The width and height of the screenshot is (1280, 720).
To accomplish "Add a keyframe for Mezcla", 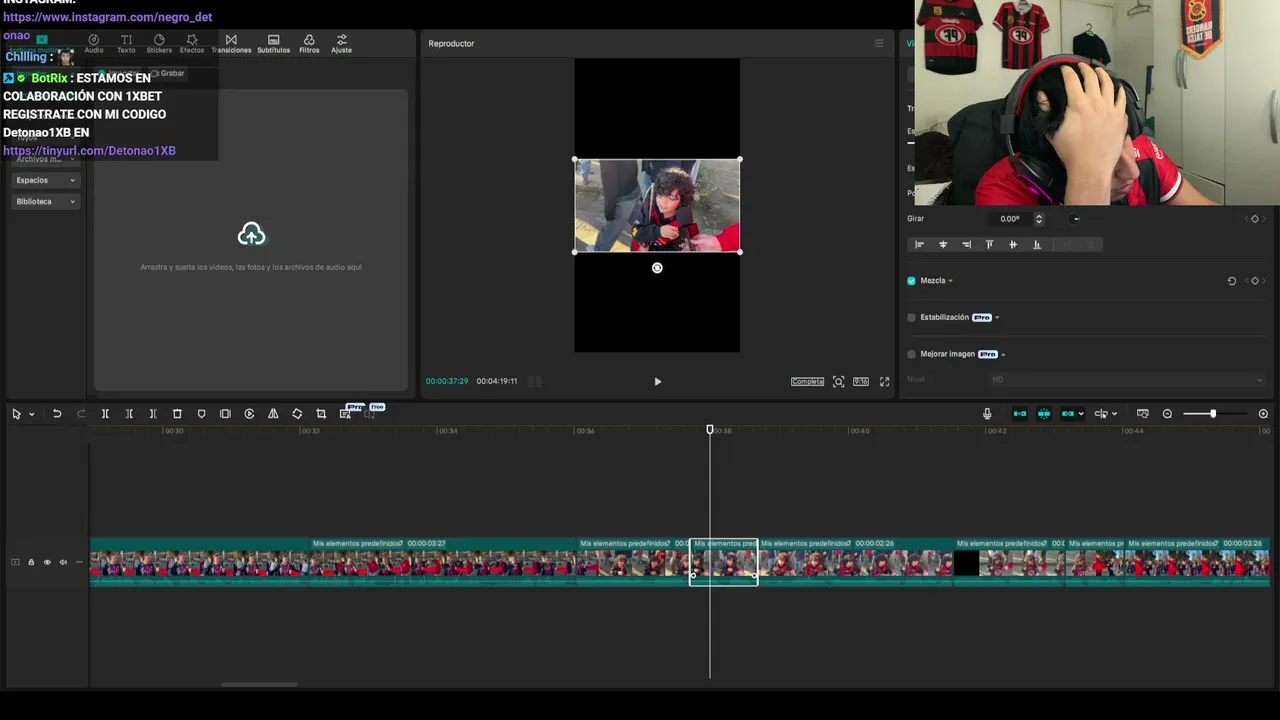I will coord(1255,281).
